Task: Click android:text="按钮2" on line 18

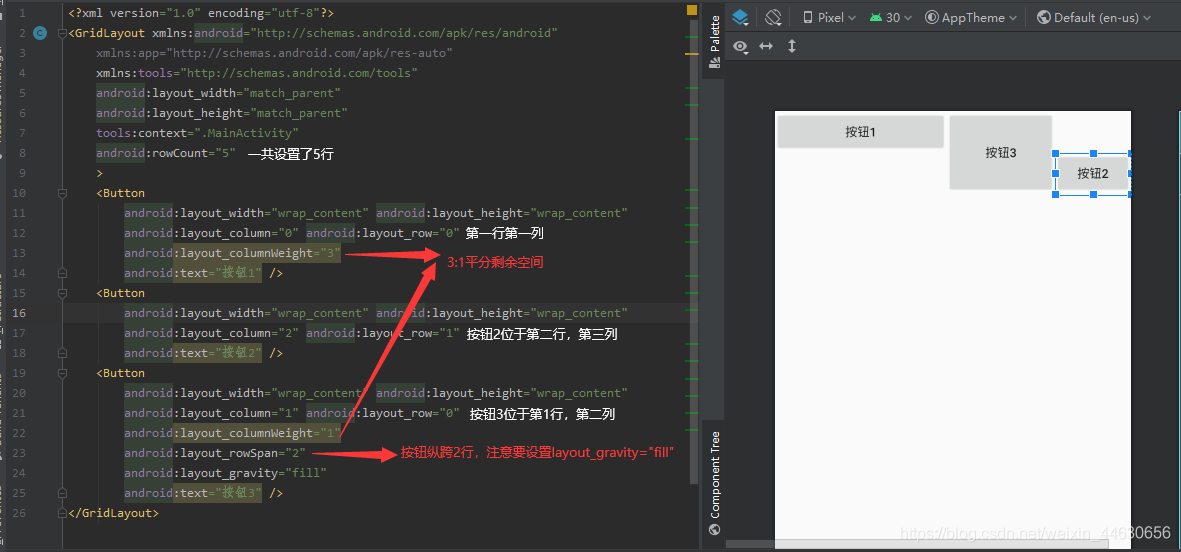Action: [x=194, y=352]
